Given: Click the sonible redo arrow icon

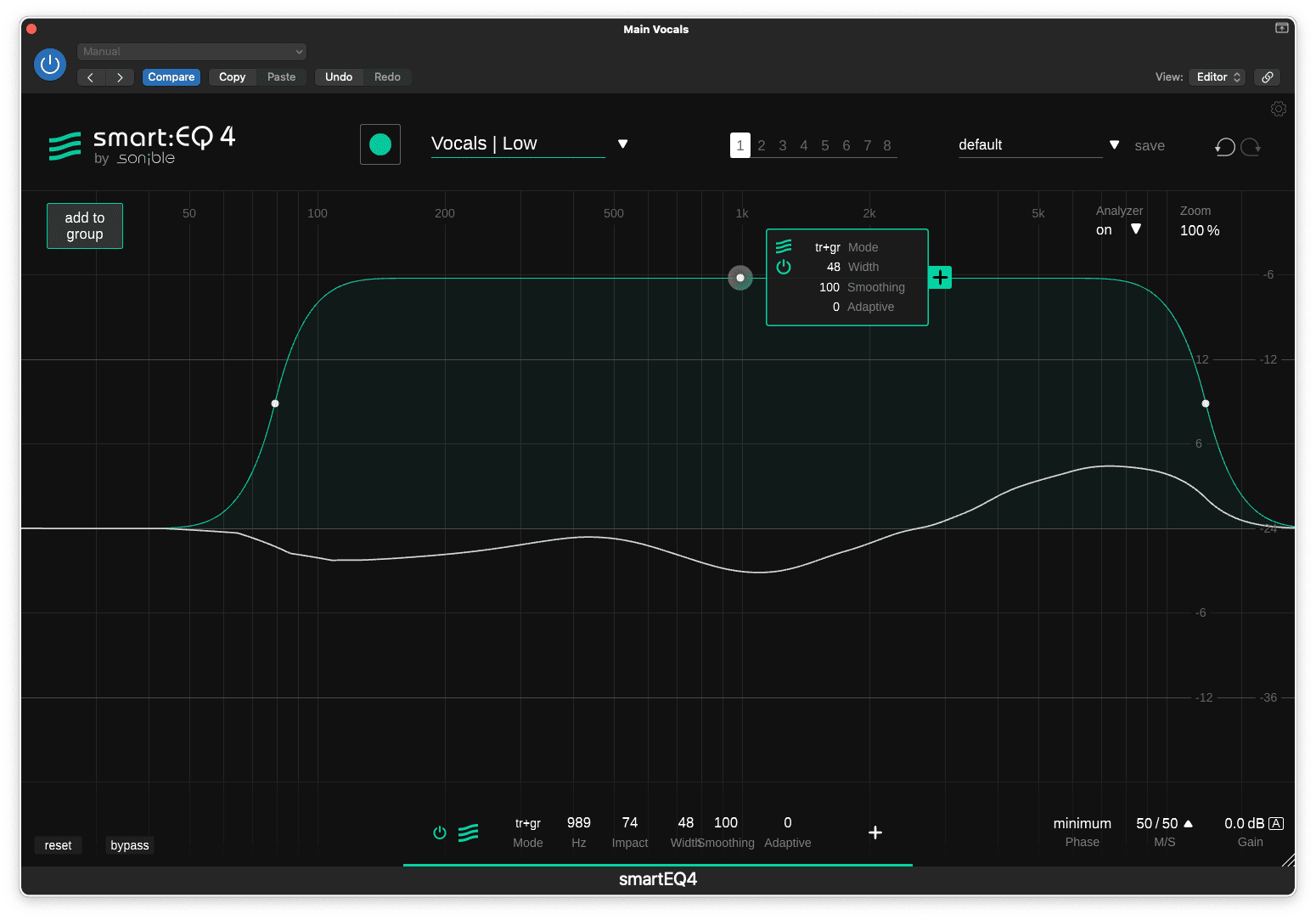Looking at the screenshot, I should coord(1251,147).
